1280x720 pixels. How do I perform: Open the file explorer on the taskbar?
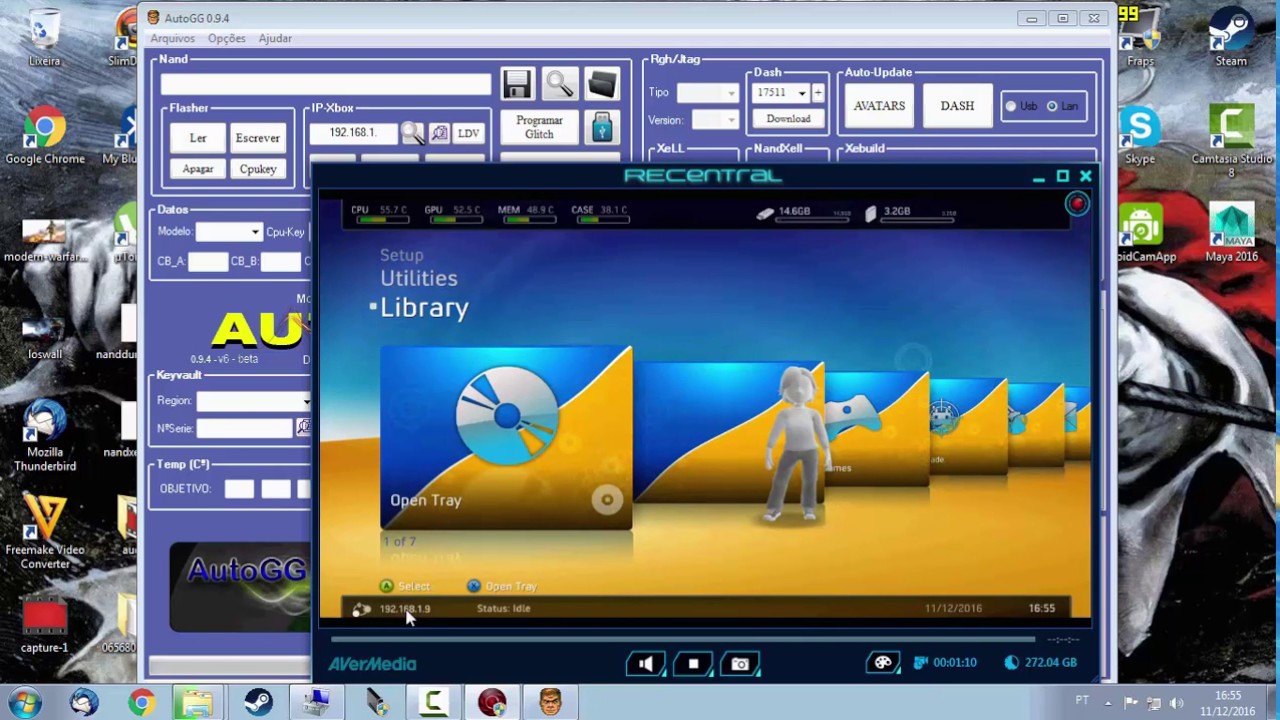[198, 702]
